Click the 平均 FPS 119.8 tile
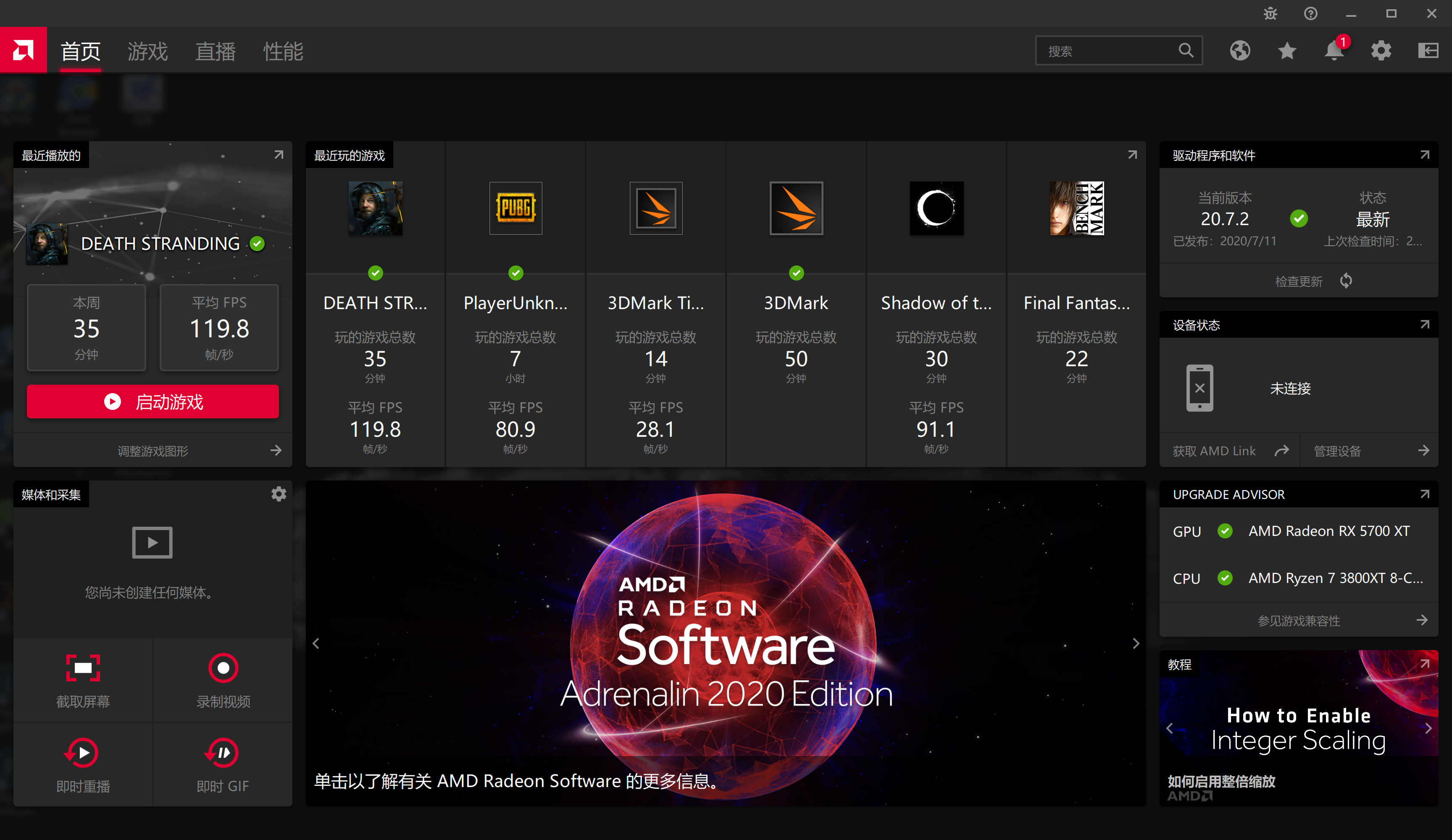The width and height of the screenshot is (1452, 840). (x=219, y=327)
